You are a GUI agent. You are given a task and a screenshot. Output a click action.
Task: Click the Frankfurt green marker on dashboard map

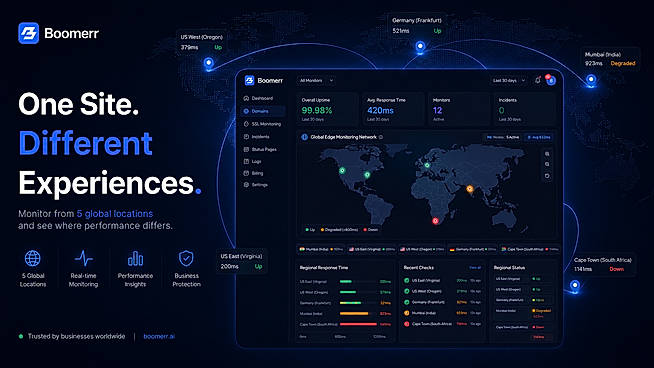coord(427,165)
